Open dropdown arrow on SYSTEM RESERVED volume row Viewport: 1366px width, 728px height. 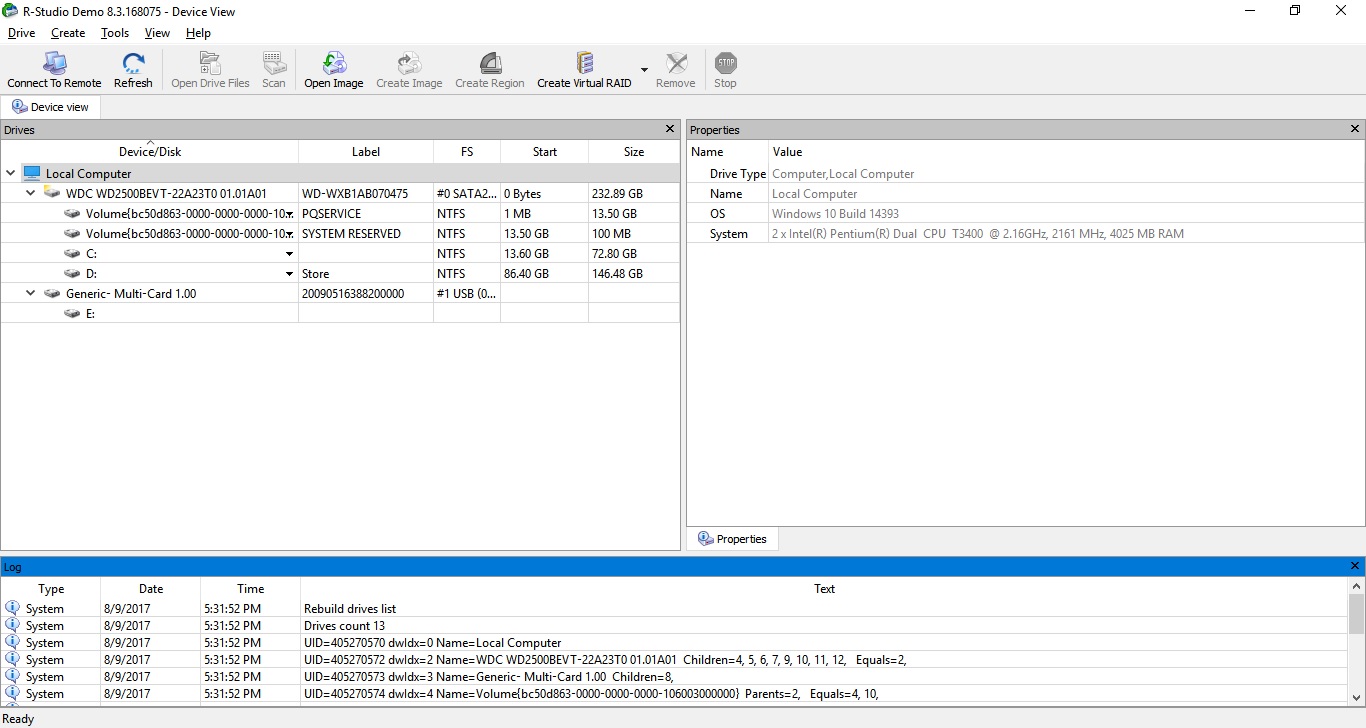click(x=290, y=234)
